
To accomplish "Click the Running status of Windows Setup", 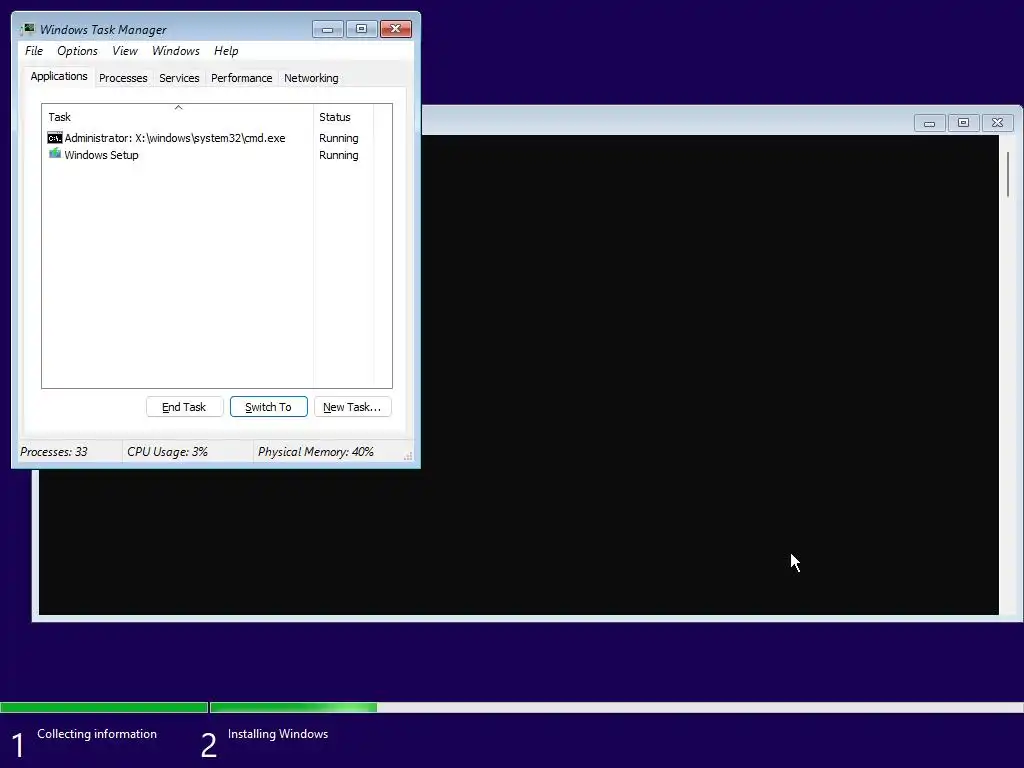I will [338, 155].
